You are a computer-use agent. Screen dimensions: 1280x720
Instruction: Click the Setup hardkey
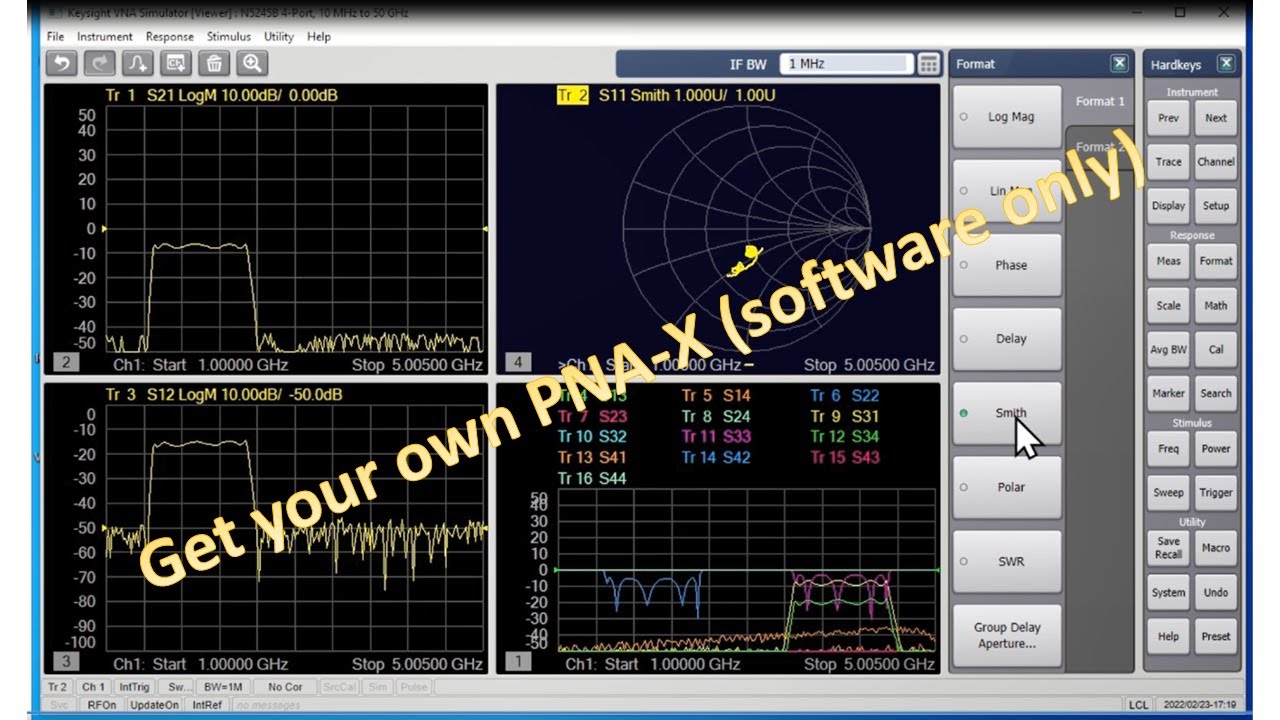pyautogui.click(x=1216, y=206)
